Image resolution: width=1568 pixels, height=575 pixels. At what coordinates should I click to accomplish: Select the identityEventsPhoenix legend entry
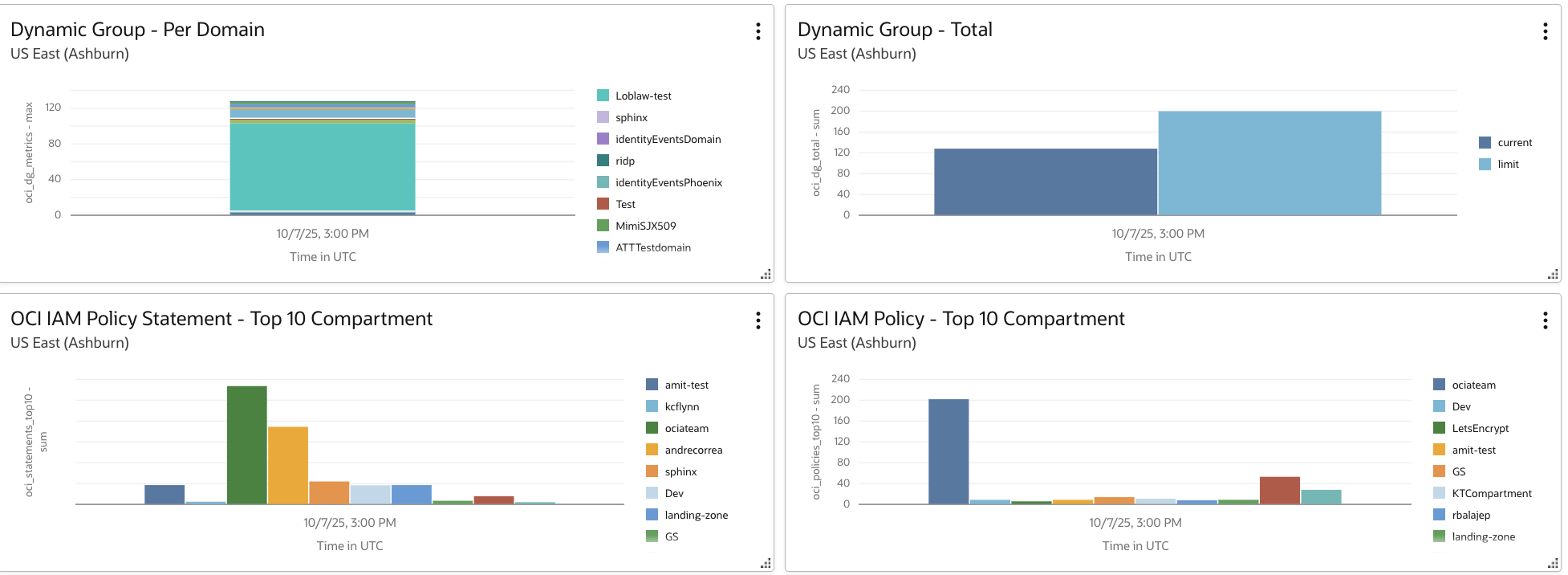pyautogui.click(x=668, y=183)
